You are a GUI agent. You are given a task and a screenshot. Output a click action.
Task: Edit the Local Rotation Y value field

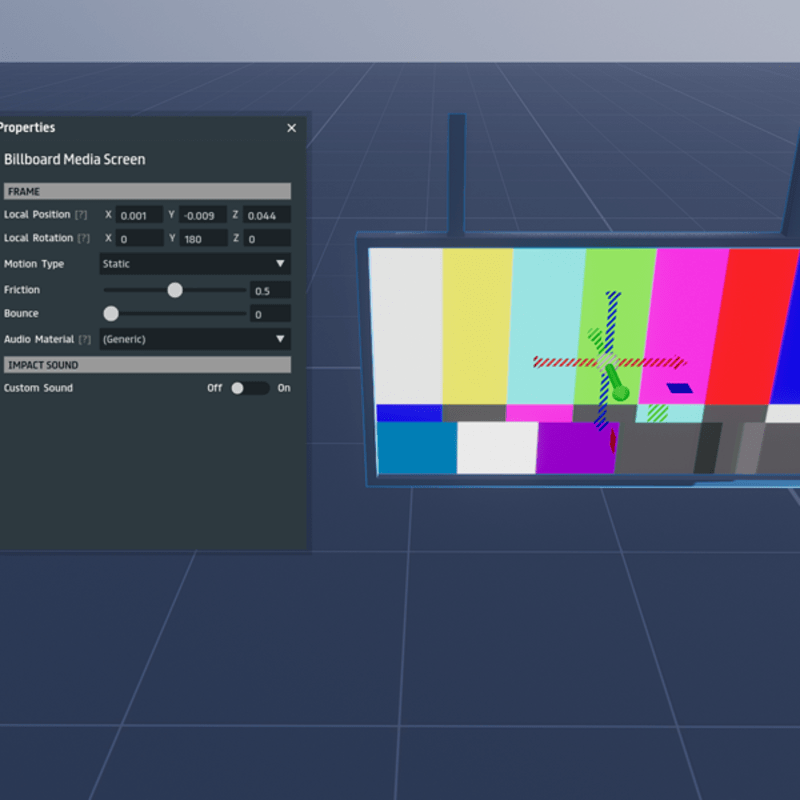click(202, 239)
